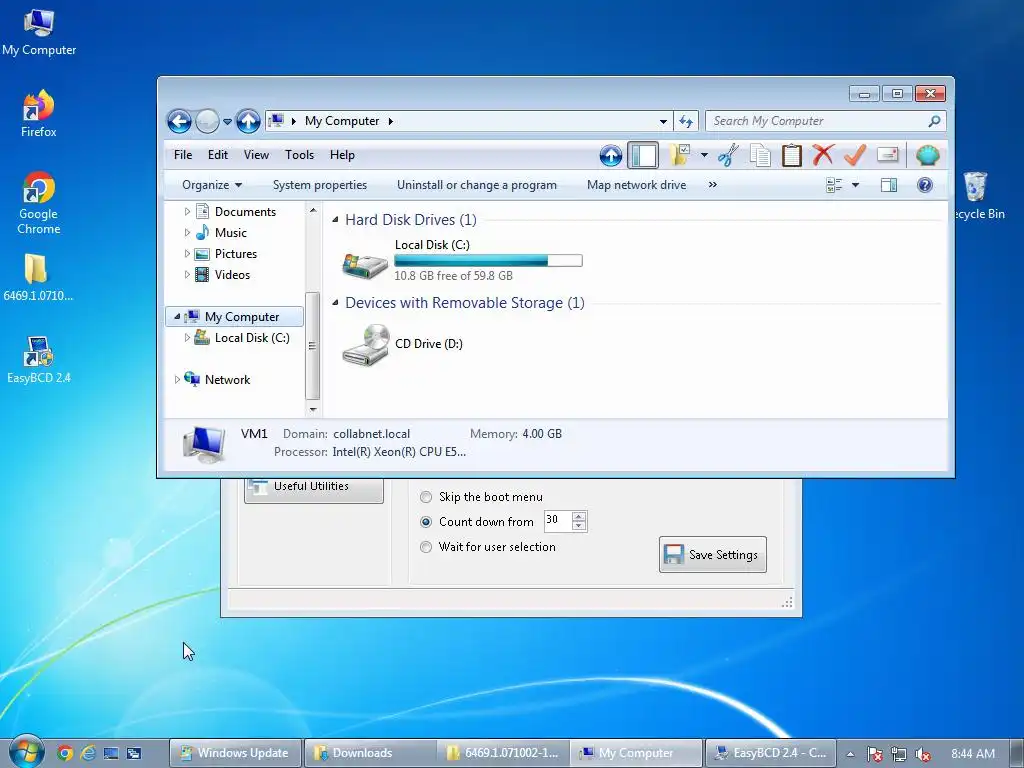Click the Chrome icon in the quick launch
This screenshot has width=1024, height=768.
65,753
